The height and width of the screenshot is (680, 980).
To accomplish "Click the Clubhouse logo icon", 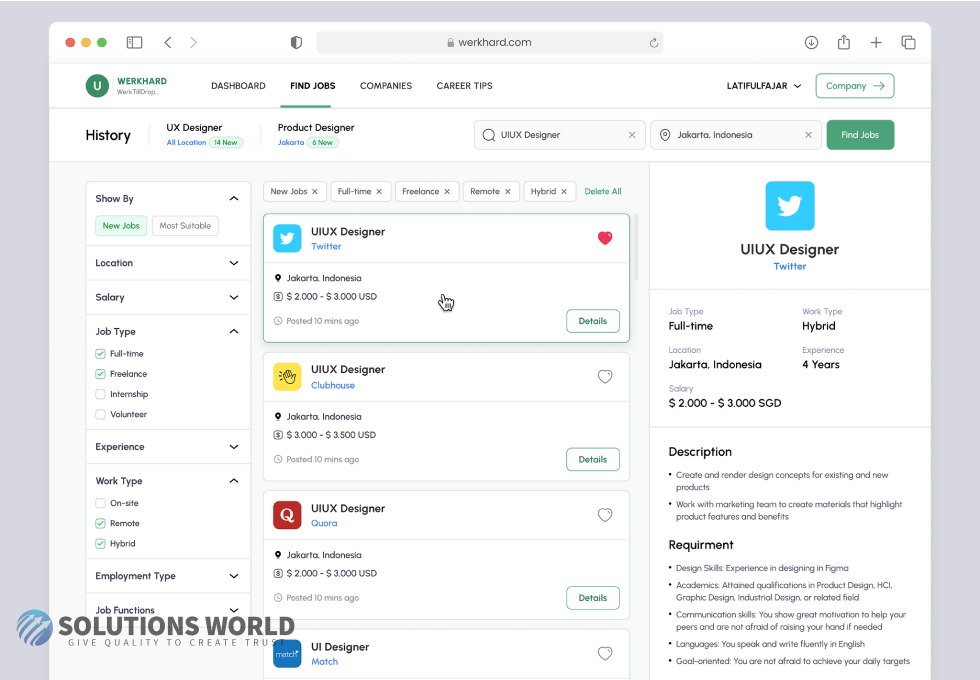I will click(x=287, y=377).
